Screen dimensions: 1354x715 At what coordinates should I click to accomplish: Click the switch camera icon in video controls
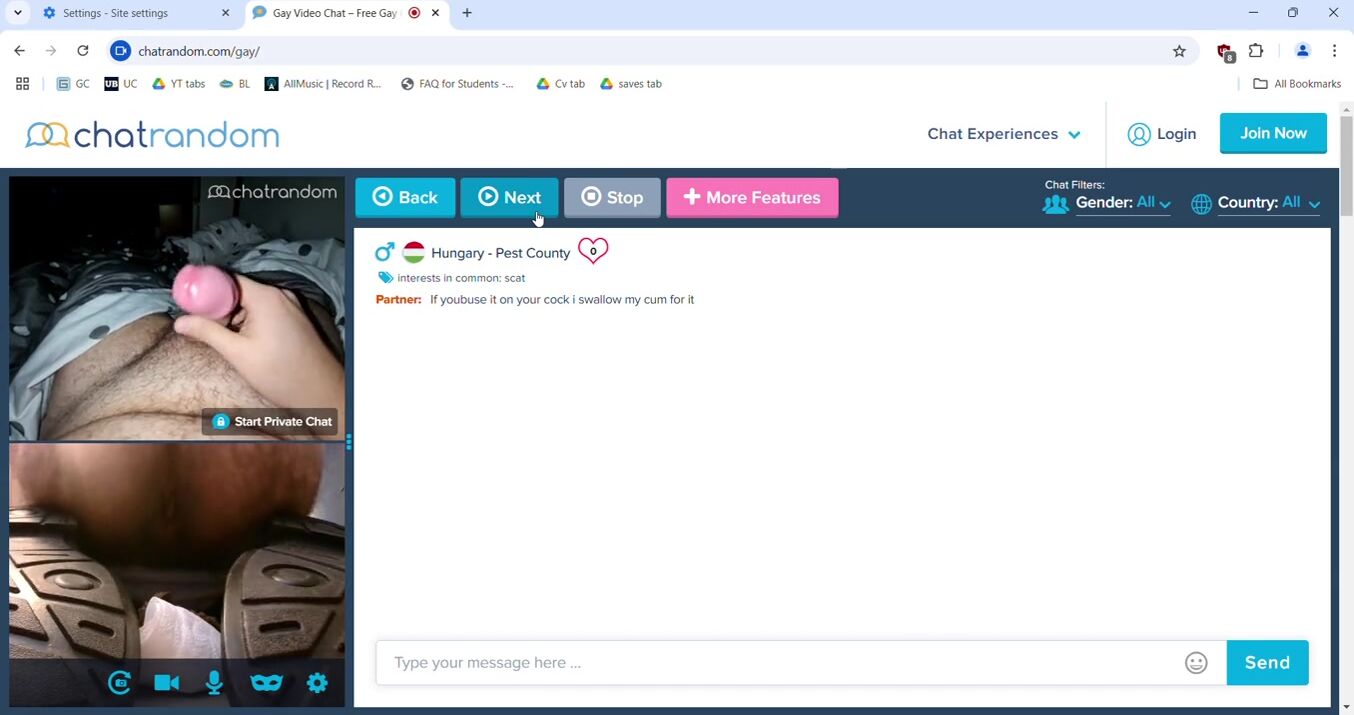point(119,683)
